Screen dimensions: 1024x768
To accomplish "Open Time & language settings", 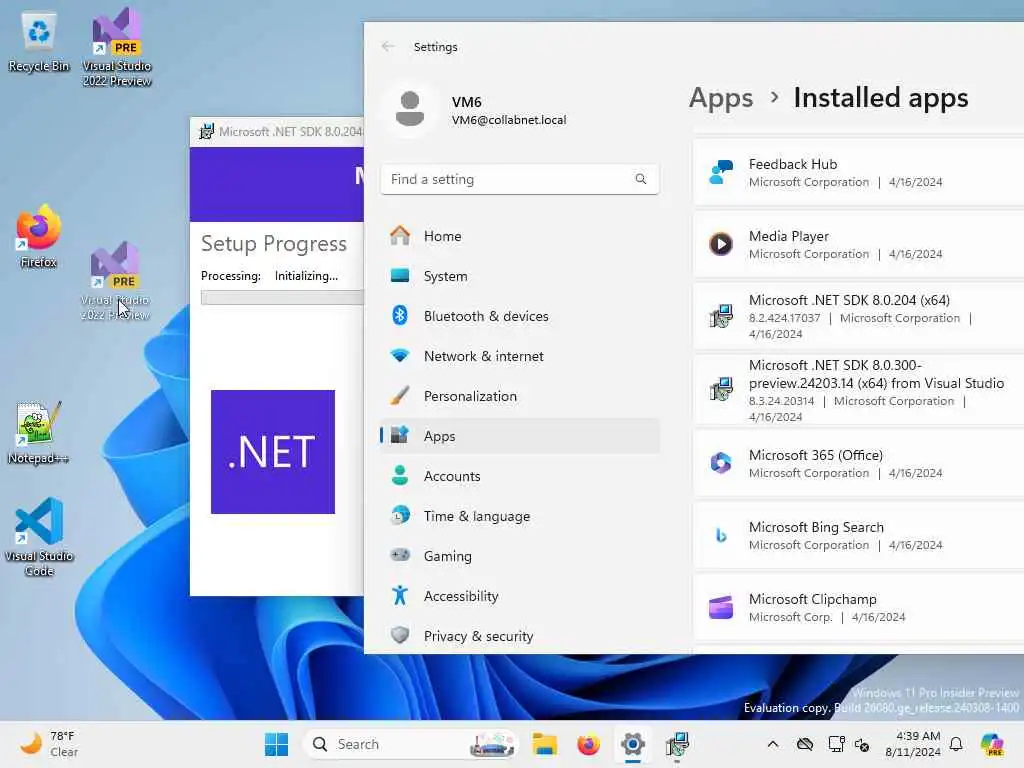I will coord(520,516).
